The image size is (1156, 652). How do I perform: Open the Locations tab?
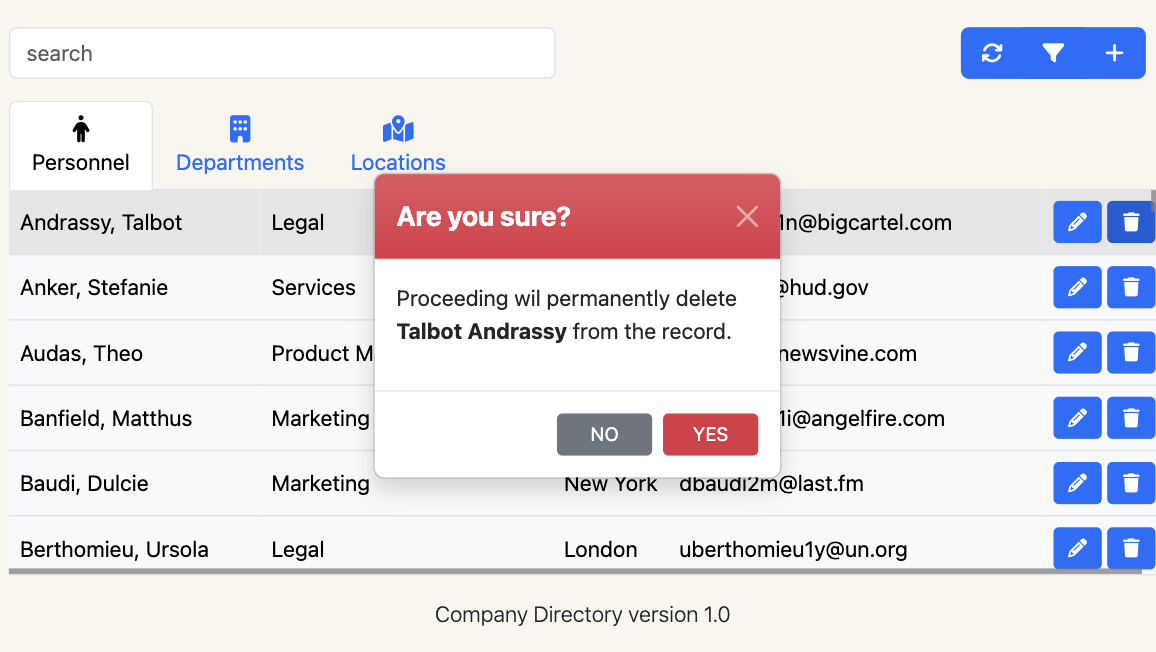[398, 145]
